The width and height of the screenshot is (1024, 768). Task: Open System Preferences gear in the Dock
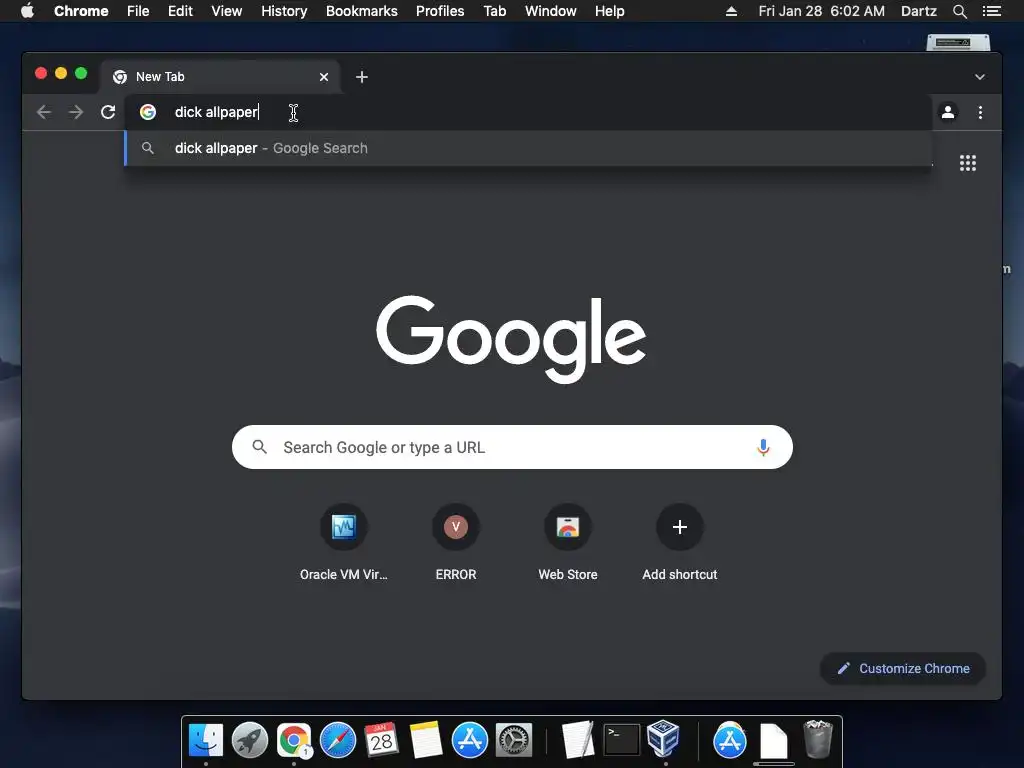tap(514, 740)
